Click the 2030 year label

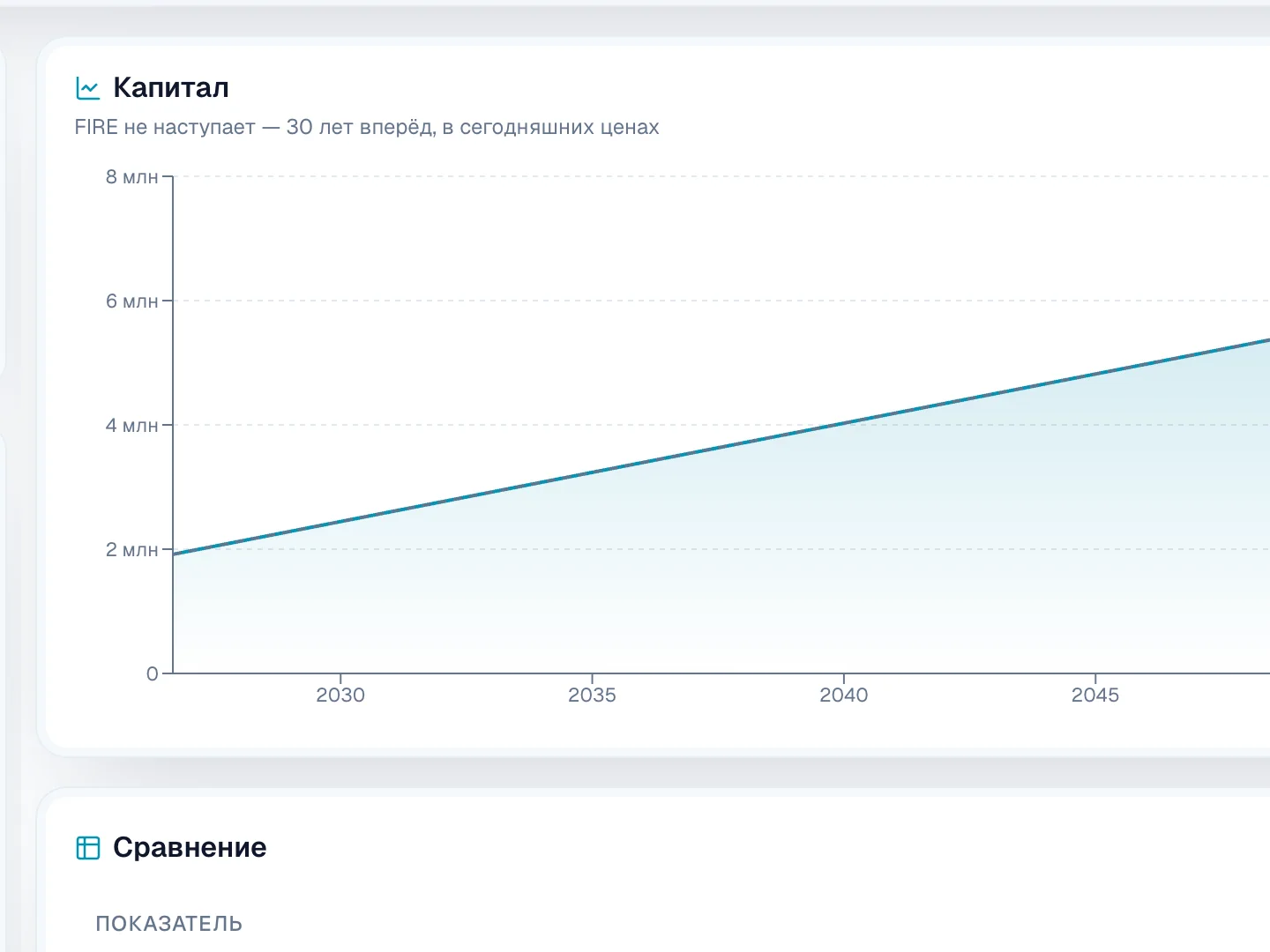340,695
